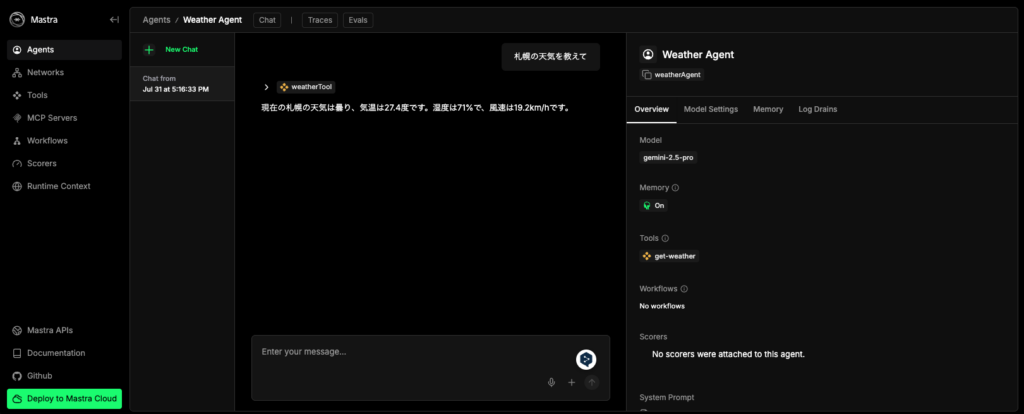Viewport: 1024px width, 414px height.
Task: Click the info icon next to Memory
Action: click(x=675, y=187)
